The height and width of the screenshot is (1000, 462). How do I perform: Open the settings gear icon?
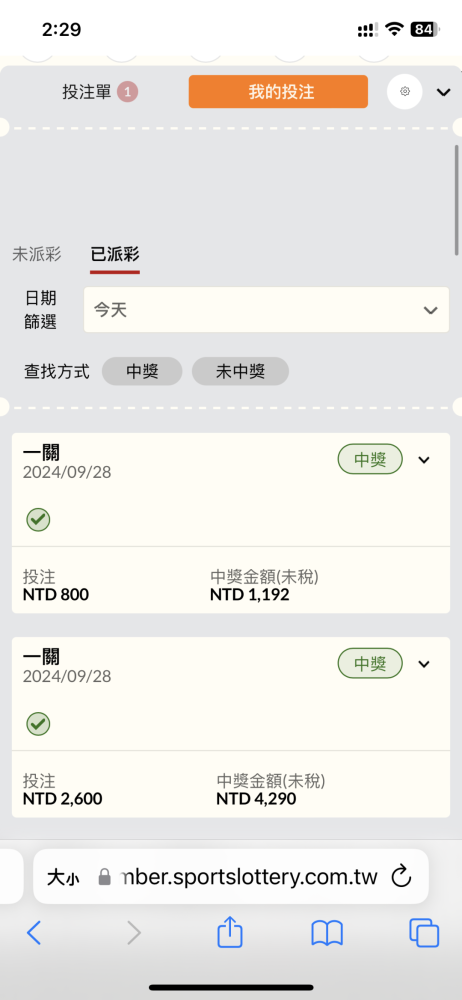click(x=405, y=92)
